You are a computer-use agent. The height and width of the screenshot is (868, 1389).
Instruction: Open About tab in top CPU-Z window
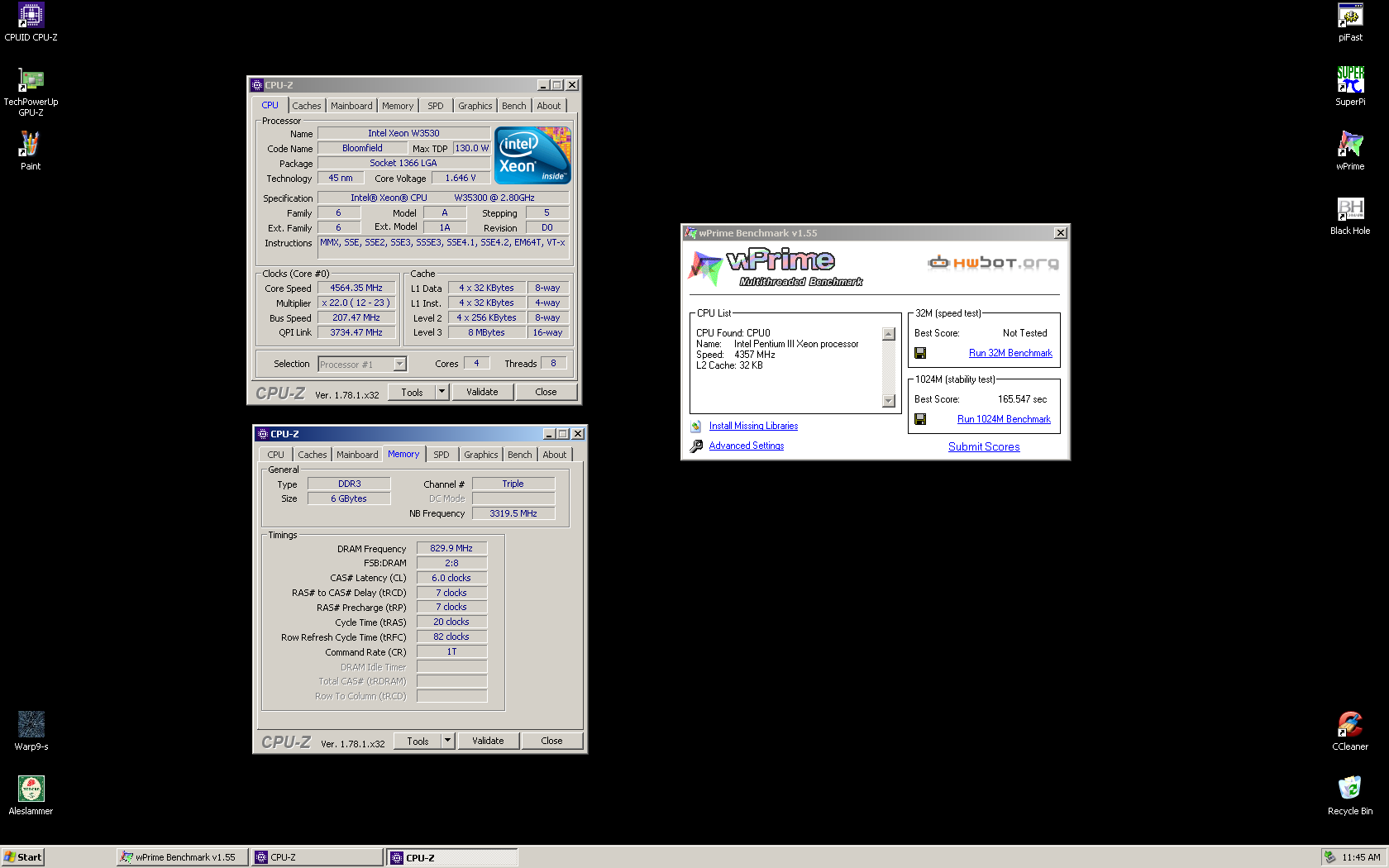tap(549, 106)
